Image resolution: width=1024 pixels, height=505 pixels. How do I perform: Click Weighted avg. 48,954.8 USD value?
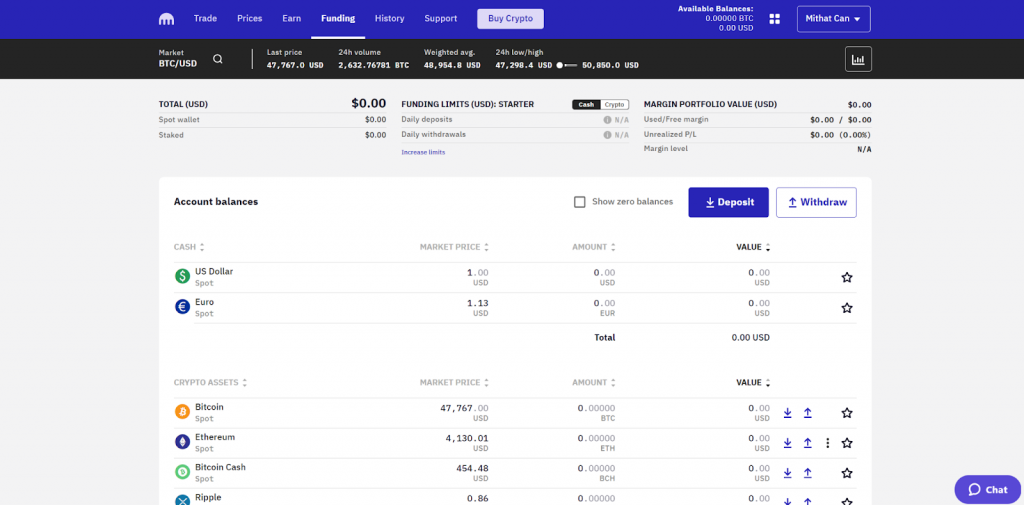453,65
